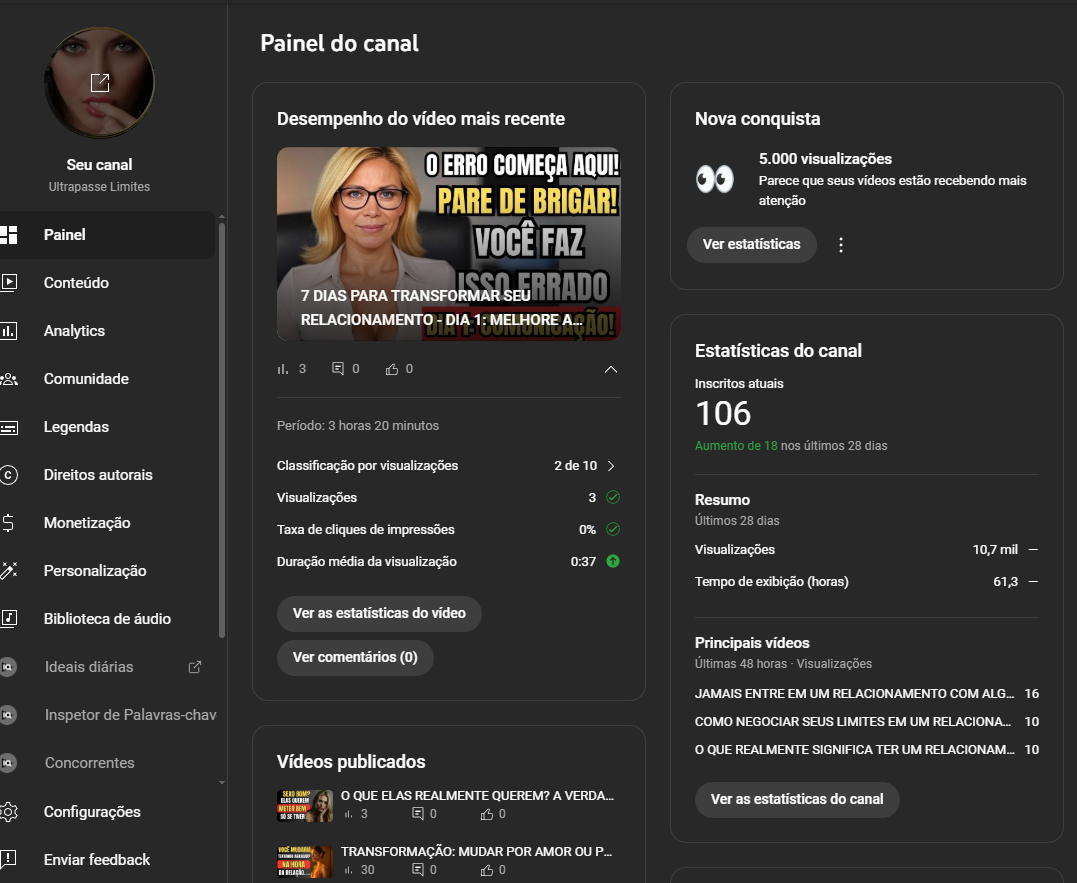Viewport: 1077px width, 883px height.
Task: Click TRANSFORMAÇÃO video thumbnail
Action: pos(305,862)
